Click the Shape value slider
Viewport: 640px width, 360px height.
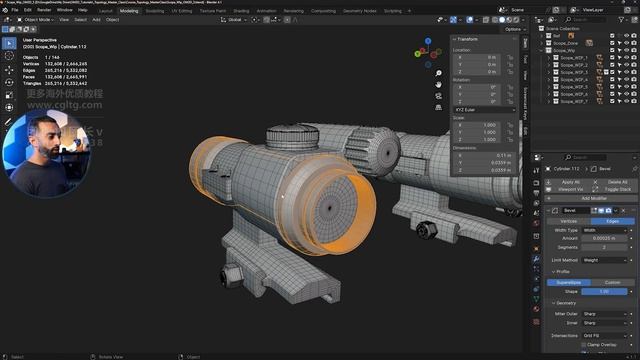click(x=604, y=291)
